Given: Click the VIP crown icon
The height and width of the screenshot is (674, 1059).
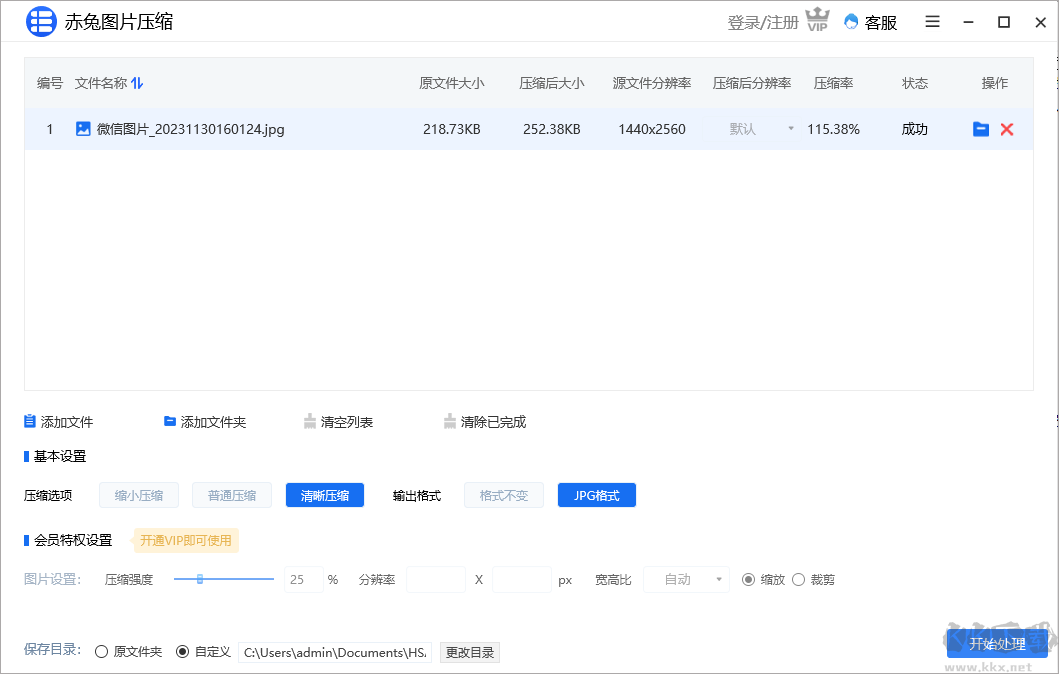Looking at the screenshot, I should point(818,18).
